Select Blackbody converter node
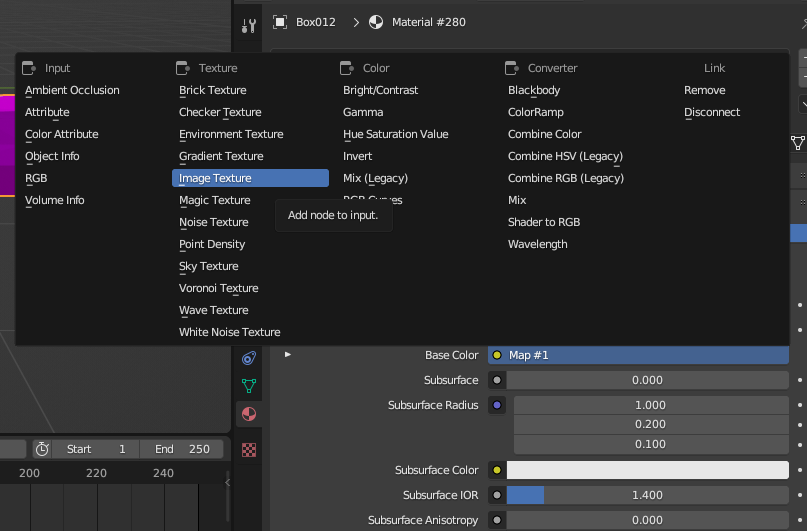The width and height of the screenshot is (807, 531). [x=534, y=90]
